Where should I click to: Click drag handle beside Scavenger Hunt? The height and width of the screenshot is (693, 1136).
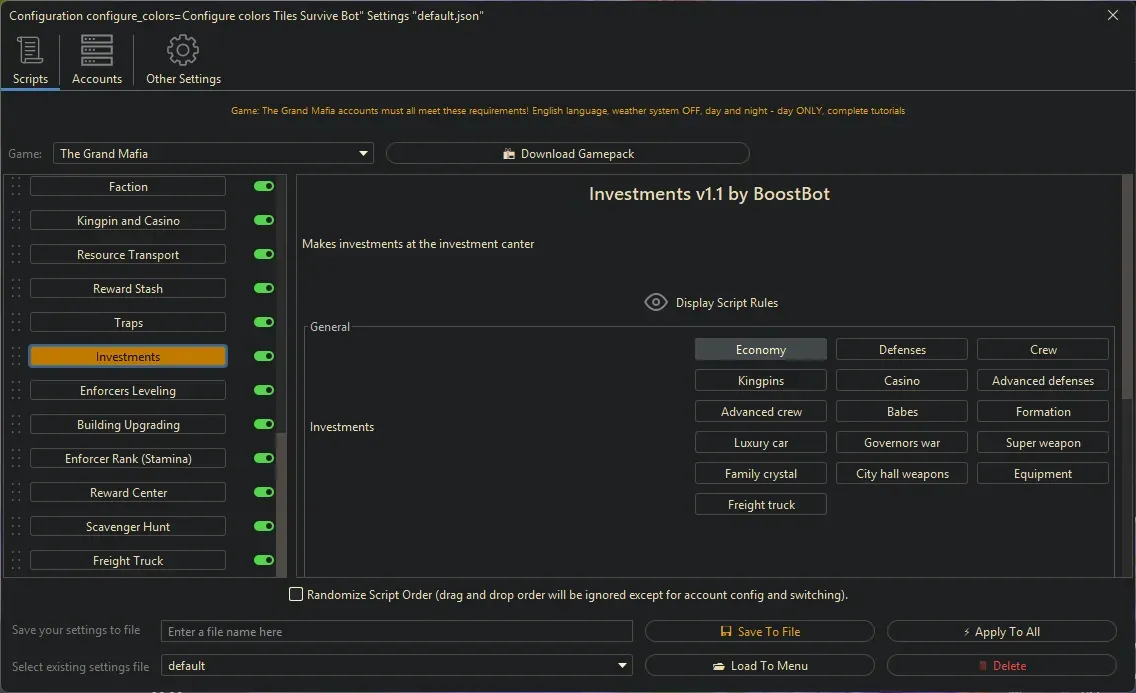coord(16,526)
